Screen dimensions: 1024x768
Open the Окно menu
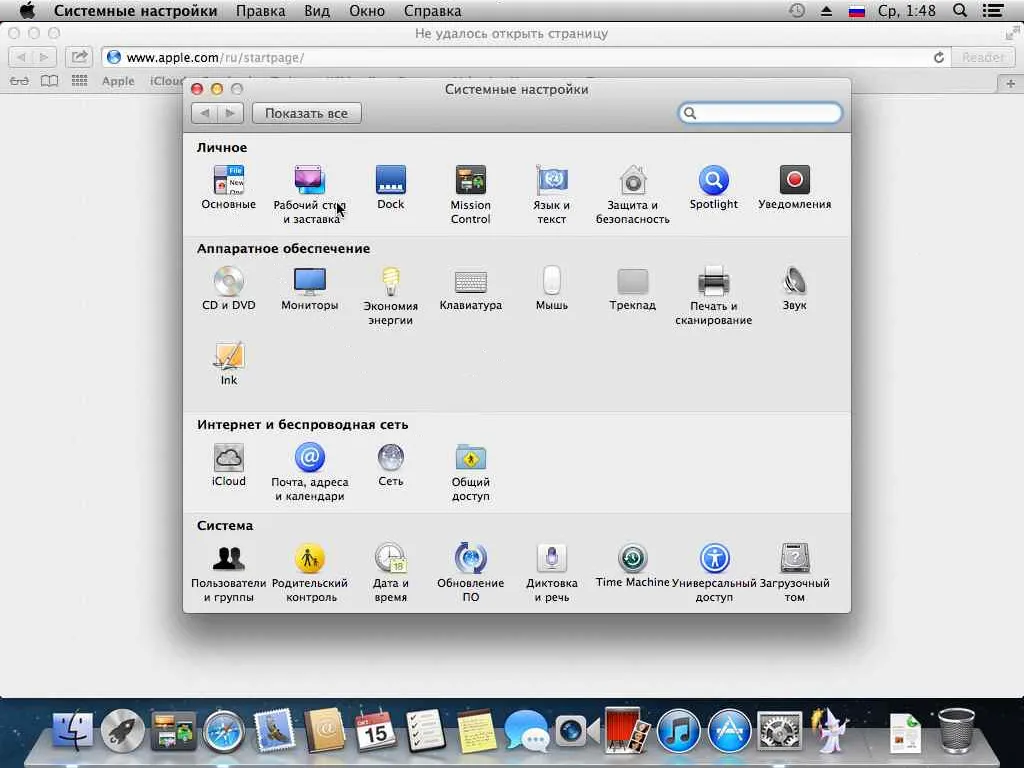point(366,11)
